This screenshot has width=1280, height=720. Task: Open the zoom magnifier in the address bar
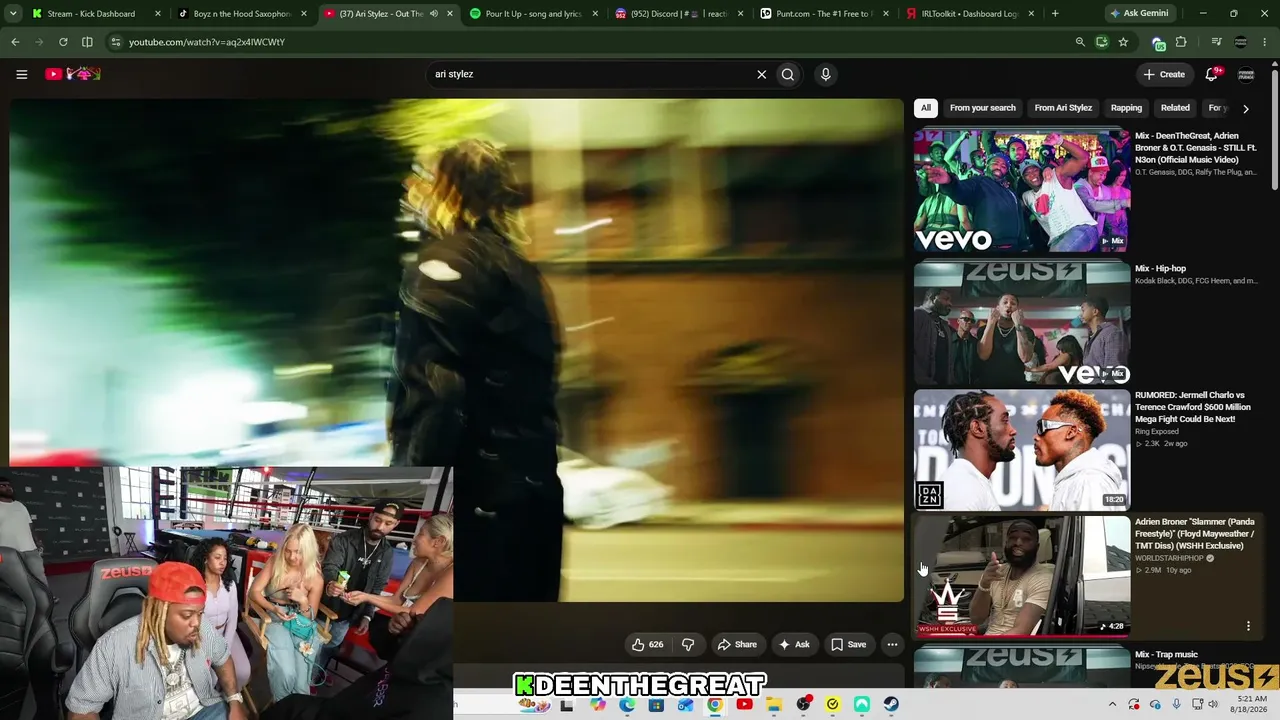pyautogui.click(x=1080, y=42)
